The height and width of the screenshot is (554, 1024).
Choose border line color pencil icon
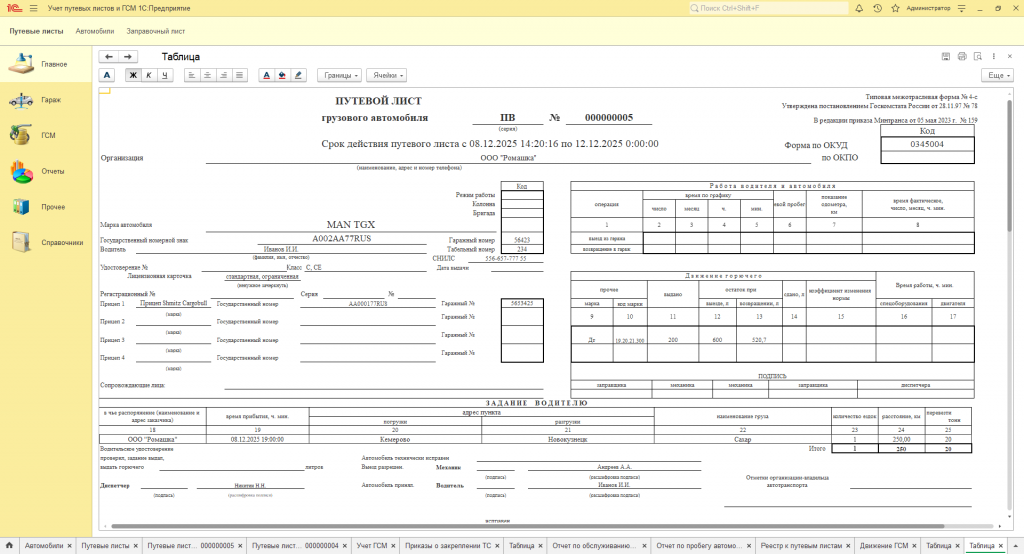pyautogui.click(x=298, y=75)
